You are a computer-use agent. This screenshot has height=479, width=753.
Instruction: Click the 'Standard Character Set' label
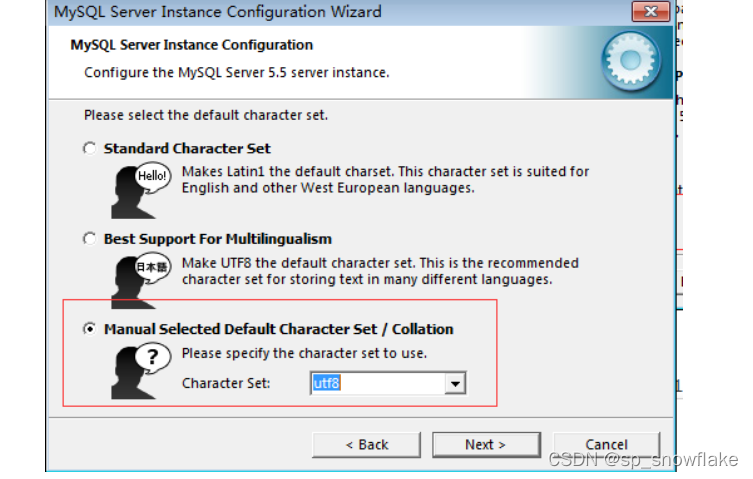tap(187, 148)
